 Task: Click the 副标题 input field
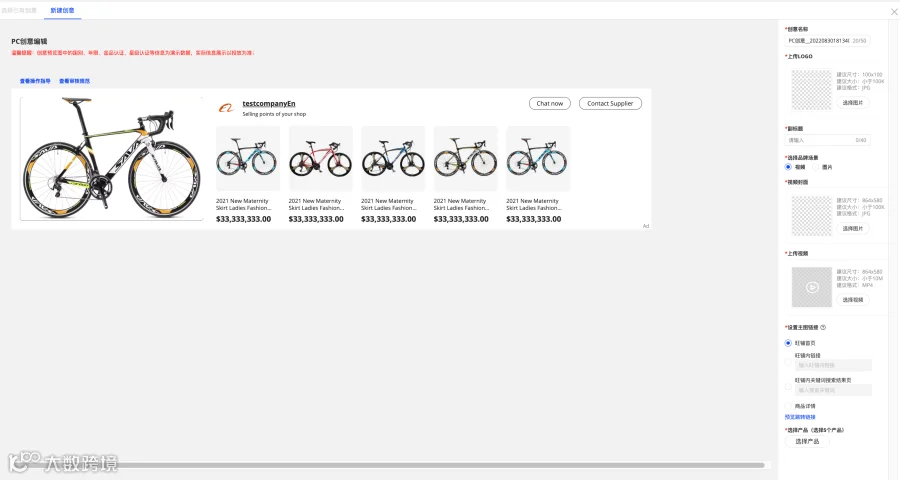827,140
